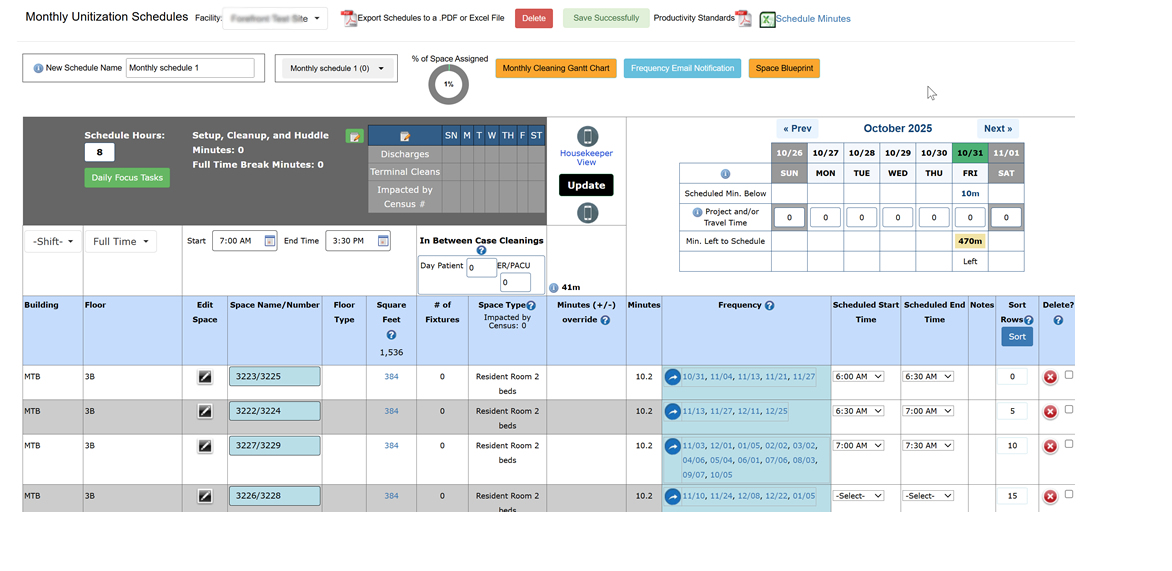
Task: Open the Start time calendar picker icon
Action: (x=270, y=241)
